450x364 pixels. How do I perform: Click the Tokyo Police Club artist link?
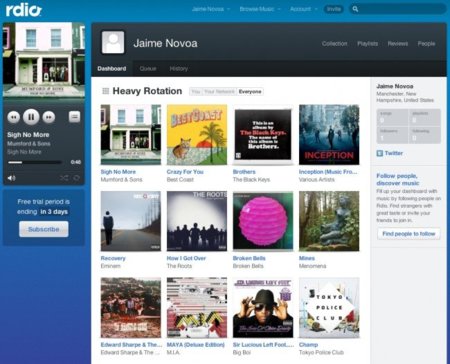321,352
